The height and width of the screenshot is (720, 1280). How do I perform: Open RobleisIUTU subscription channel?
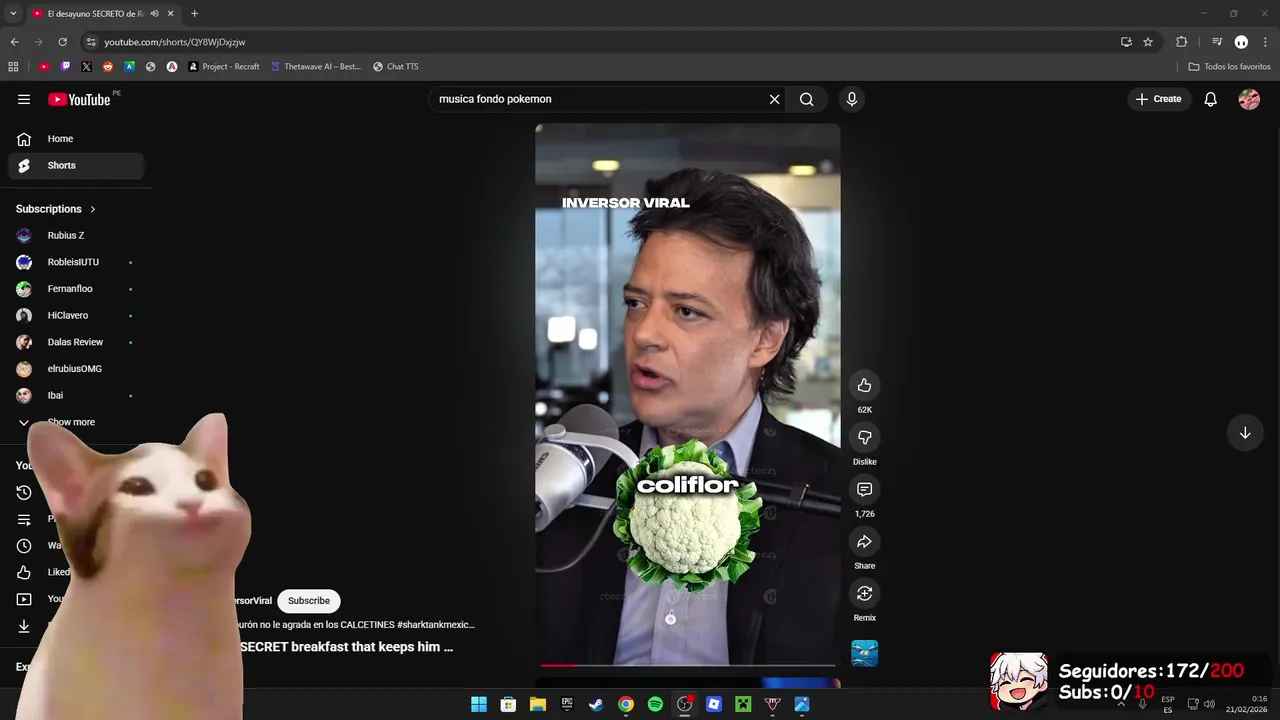76,262
